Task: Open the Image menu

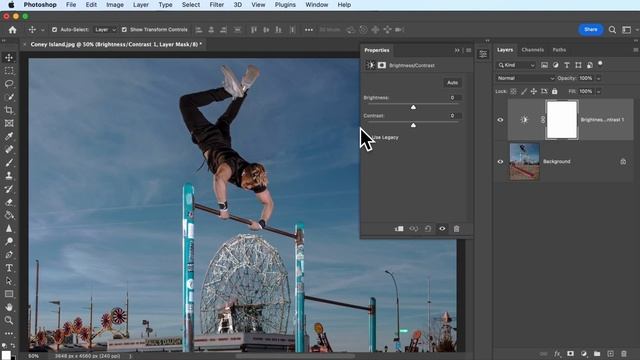Action: tap(115, 5)
